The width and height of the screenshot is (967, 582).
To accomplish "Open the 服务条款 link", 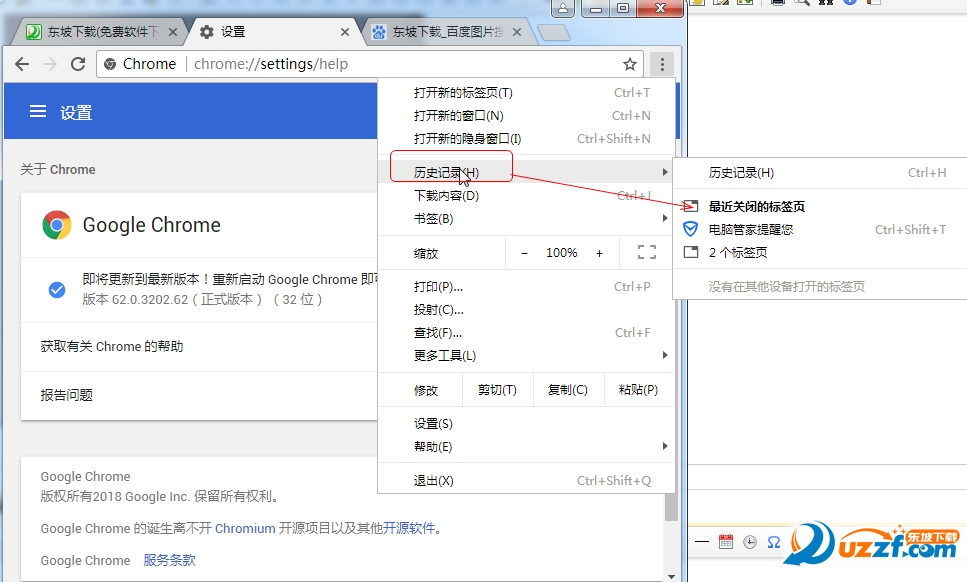I will 169,560.
